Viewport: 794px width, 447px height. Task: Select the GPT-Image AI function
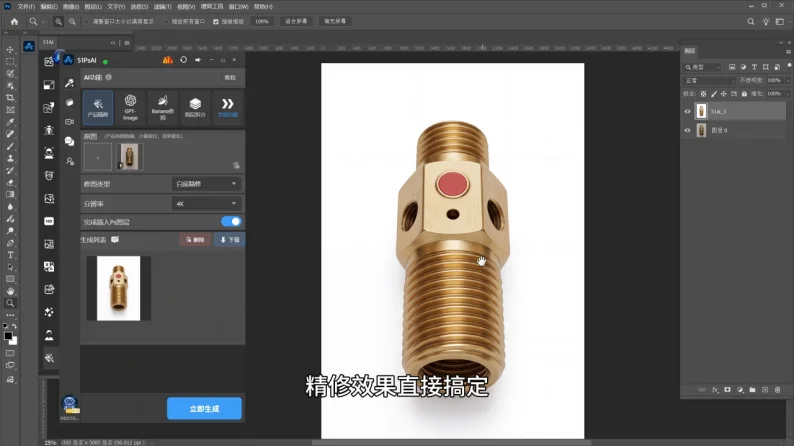tap(130, 107)
